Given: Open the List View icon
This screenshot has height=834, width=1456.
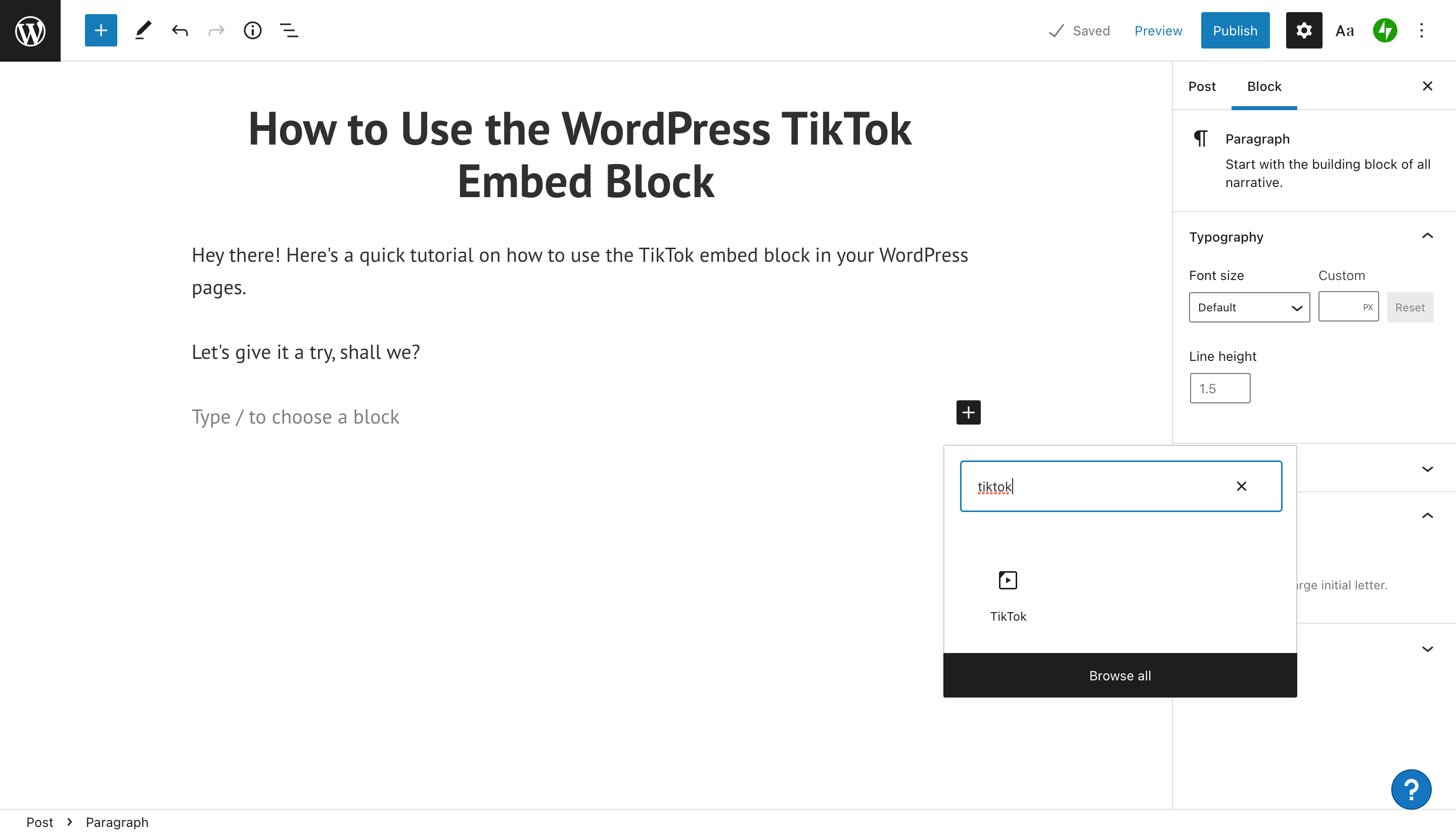Looking at the screenshot, I should pos(289,30).
